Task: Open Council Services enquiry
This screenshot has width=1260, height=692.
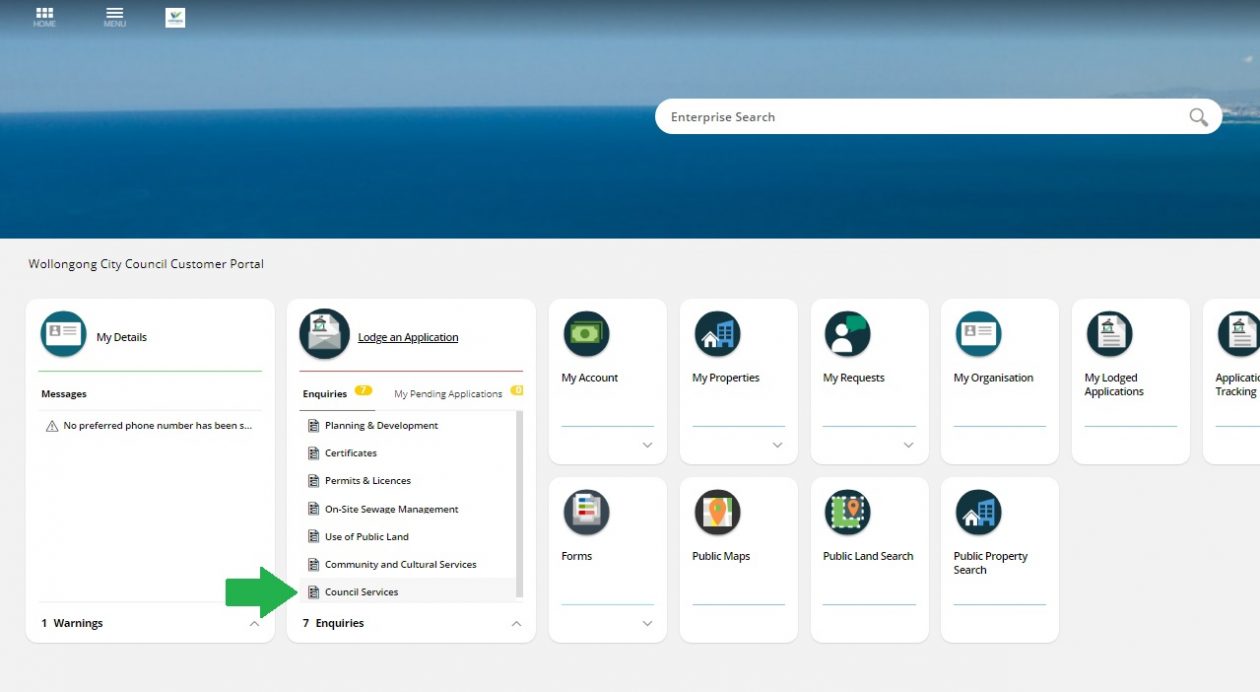Action: point(361,592)
